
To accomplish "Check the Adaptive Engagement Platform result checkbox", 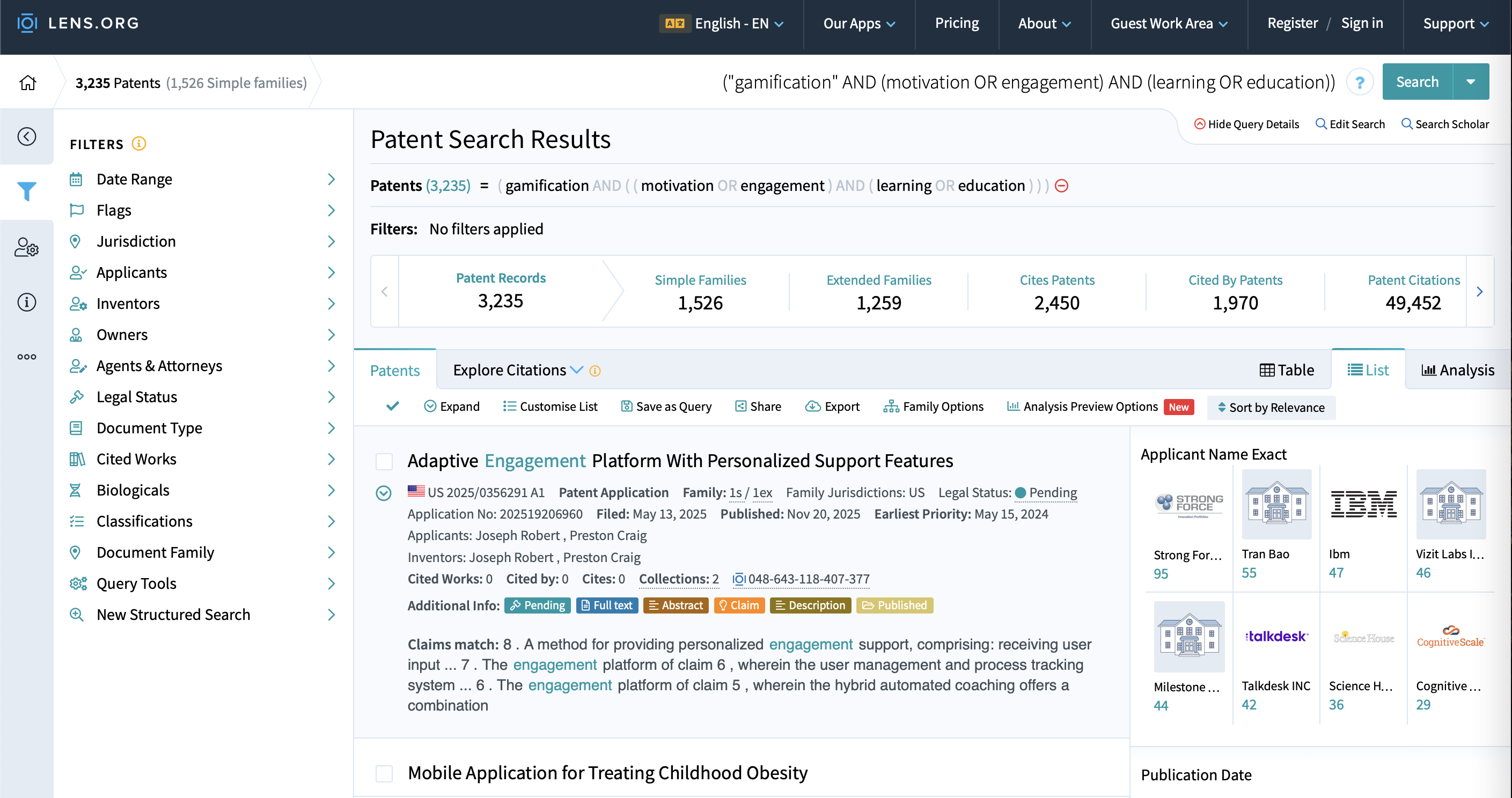I will click(384, 461).
